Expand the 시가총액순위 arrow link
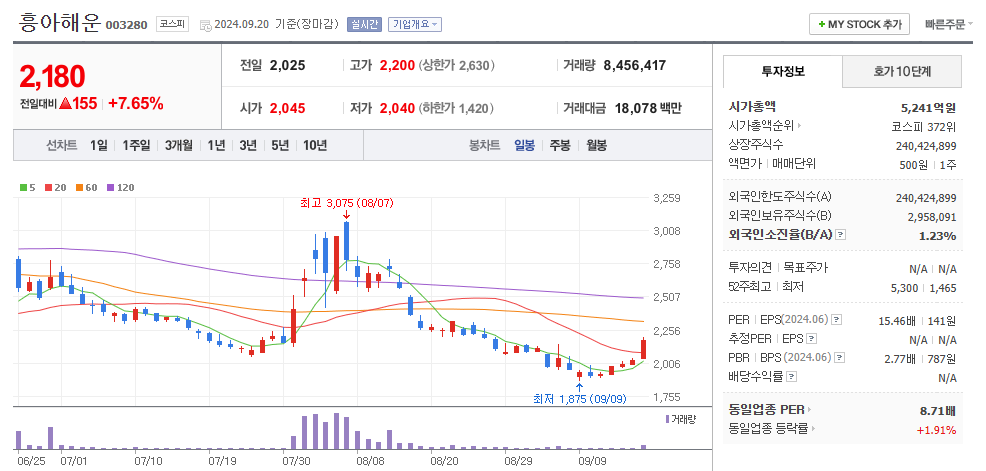 (799, 126)
